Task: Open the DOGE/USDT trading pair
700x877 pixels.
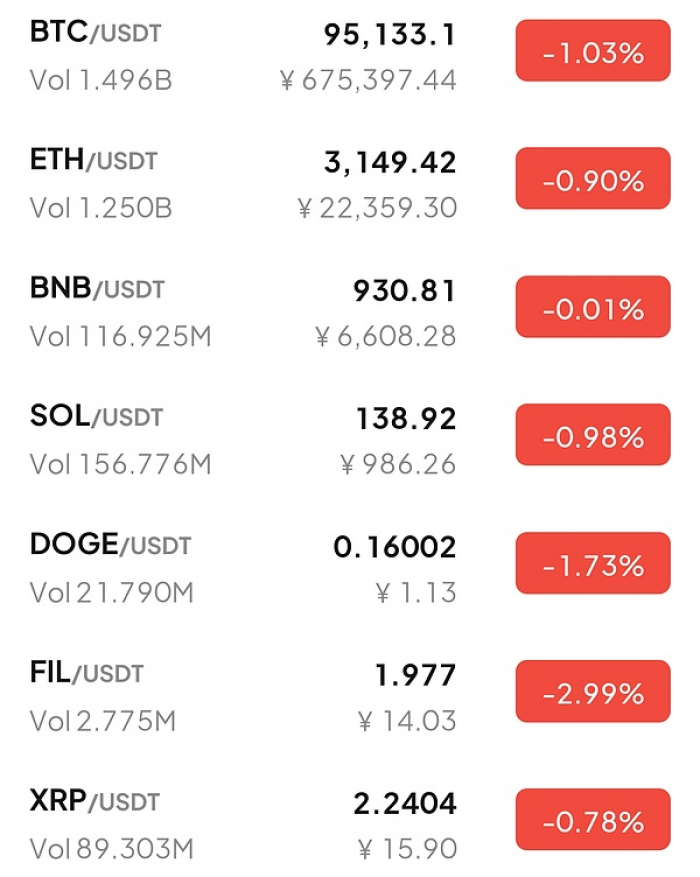Action: (x=110, y=545)
